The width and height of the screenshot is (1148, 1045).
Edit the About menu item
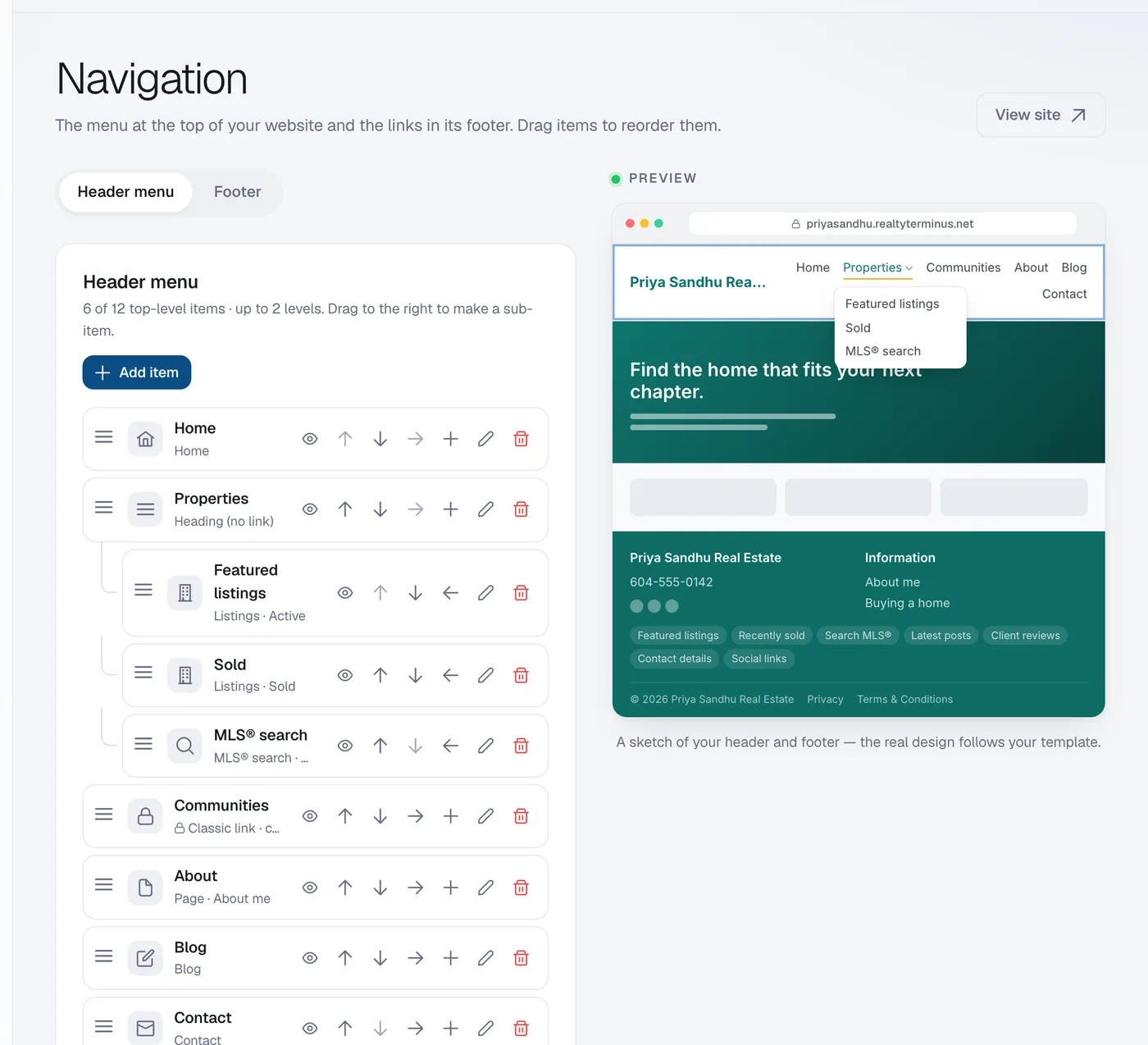point(485,888)
